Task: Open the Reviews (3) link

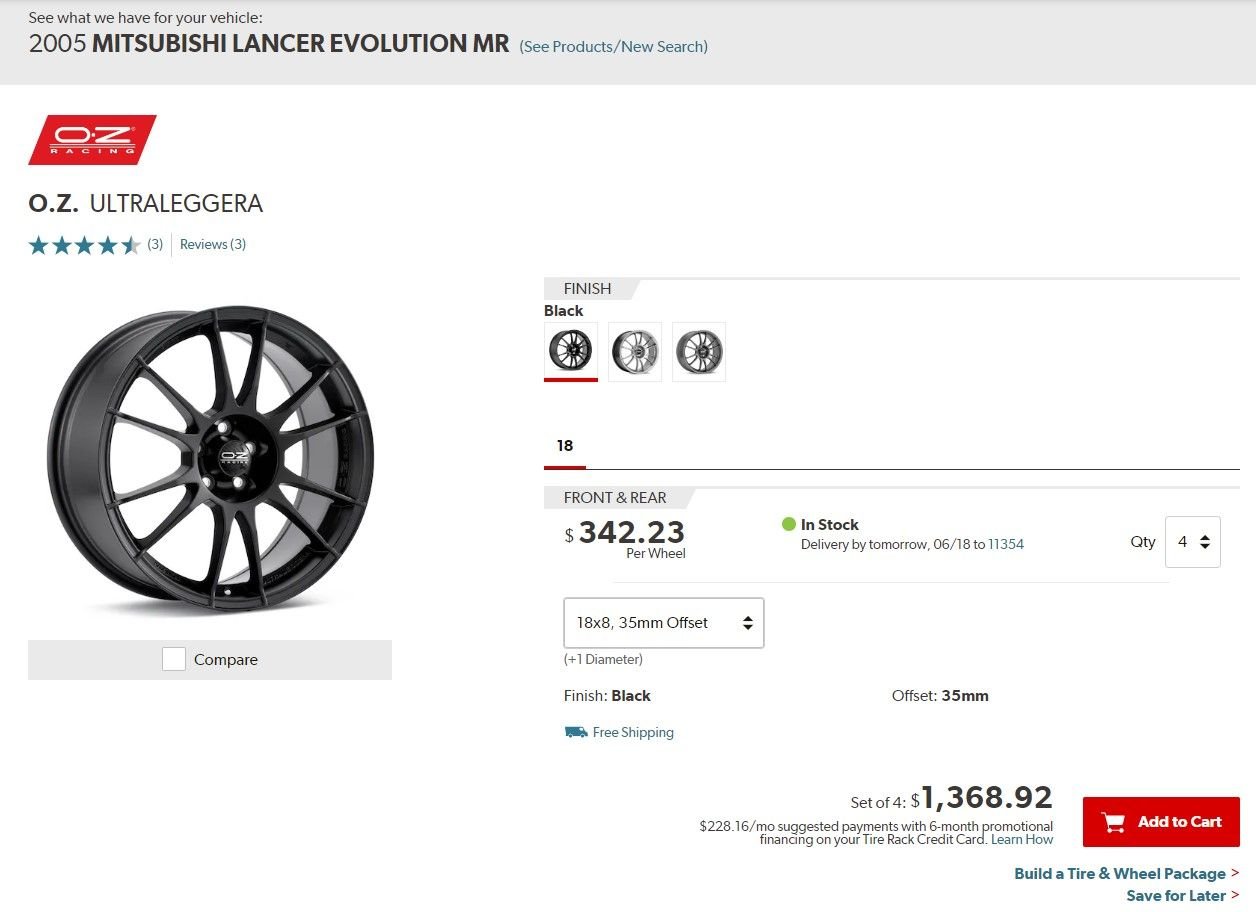Action: (x=212, y=244)
